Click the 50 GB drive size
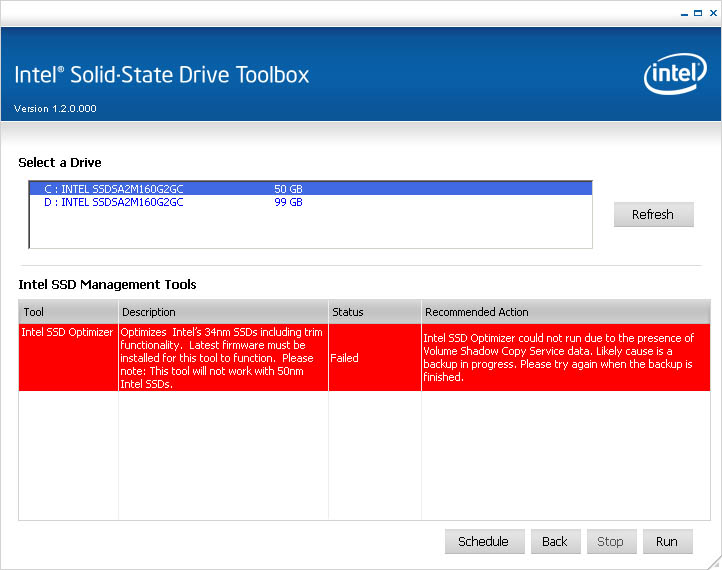The image size is (722, 570). (288, 189)
